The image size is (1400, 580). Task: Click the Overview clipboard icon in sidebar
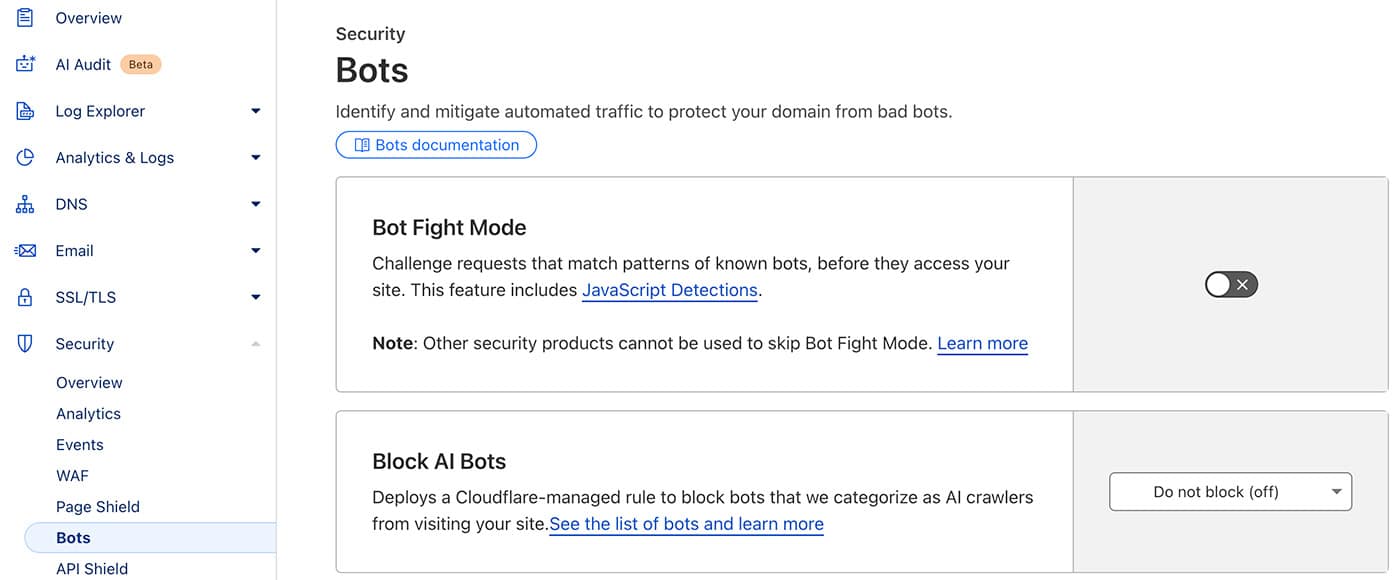tap(25, 17)
